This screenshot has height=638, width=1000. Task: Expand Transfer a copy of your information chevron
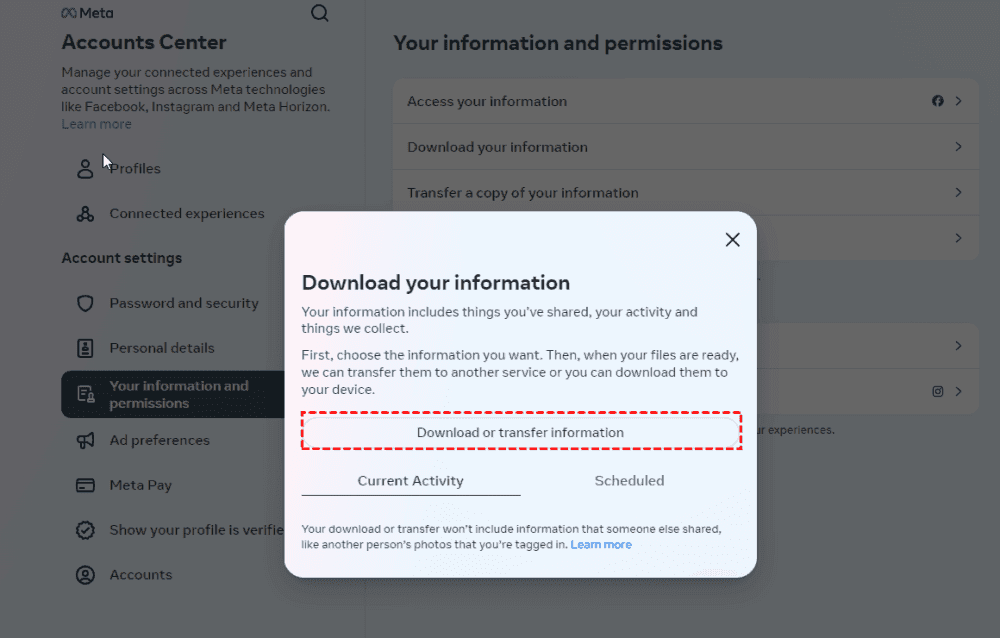[958, 192]
